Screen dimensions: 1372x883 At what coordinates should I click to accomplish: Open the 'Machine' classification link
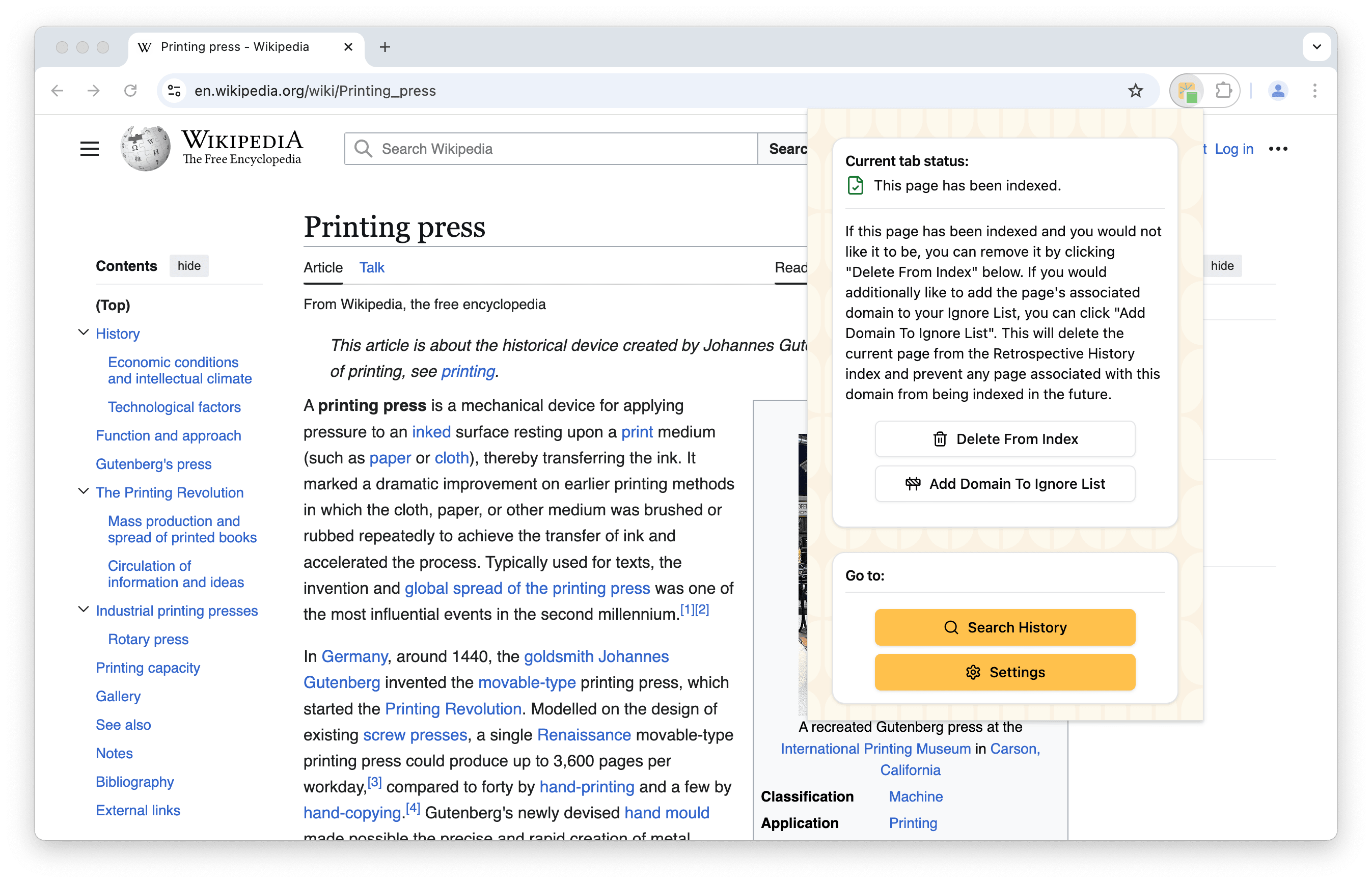[916, 797]
